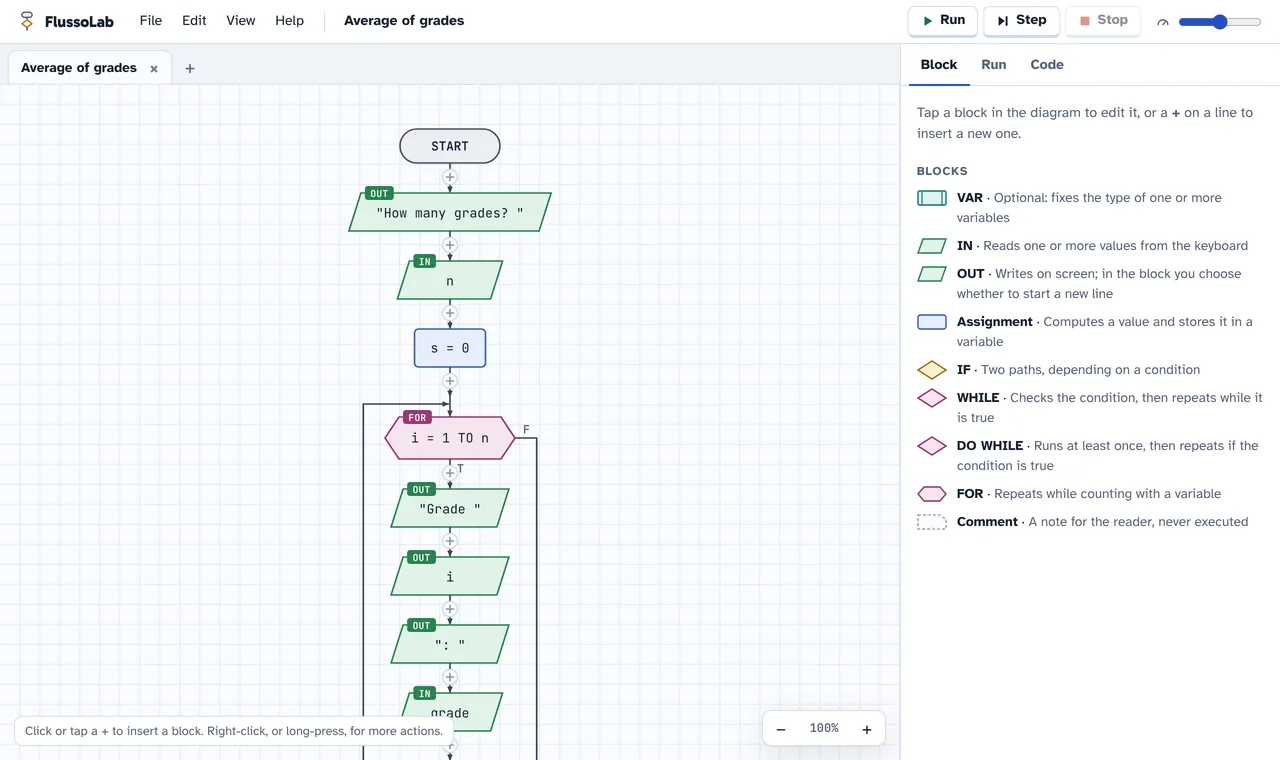Image resolution: width=1280 pixels, height=760 pixels.
Task: Select the s = 0 assignment block
Action: pyautogui.click(x=450, y=348)
